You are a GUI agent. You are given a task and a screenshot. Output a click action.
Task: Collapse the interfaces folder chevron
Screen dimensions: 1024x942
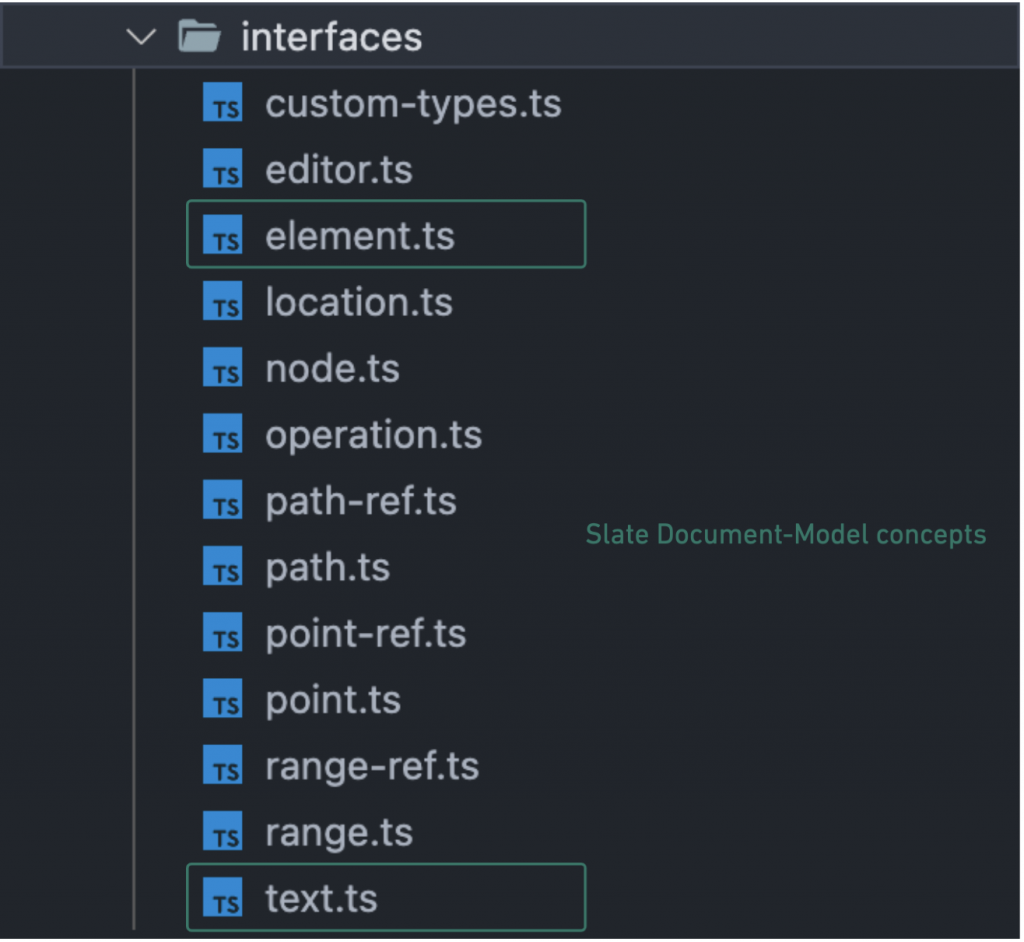pos(142,38)
